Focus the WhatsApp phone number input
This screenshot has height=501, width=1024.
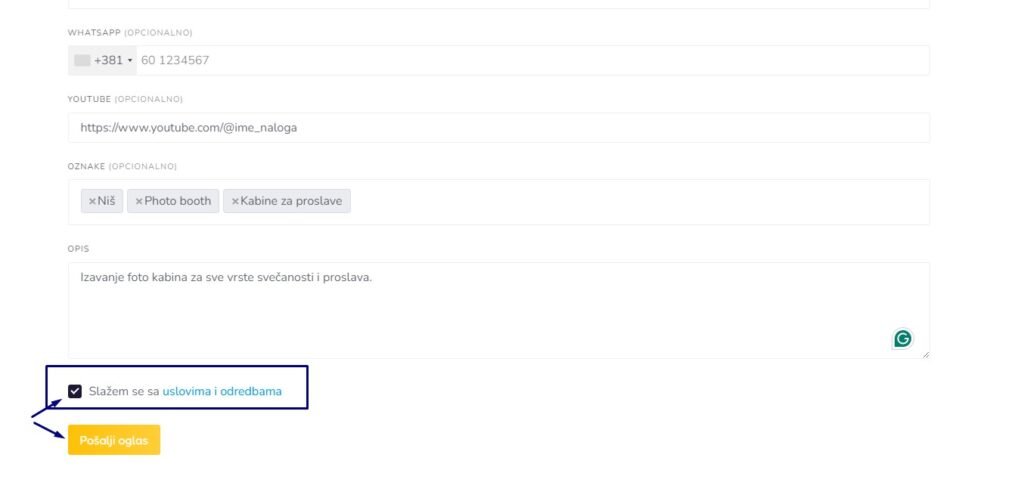tap(530, 60)
